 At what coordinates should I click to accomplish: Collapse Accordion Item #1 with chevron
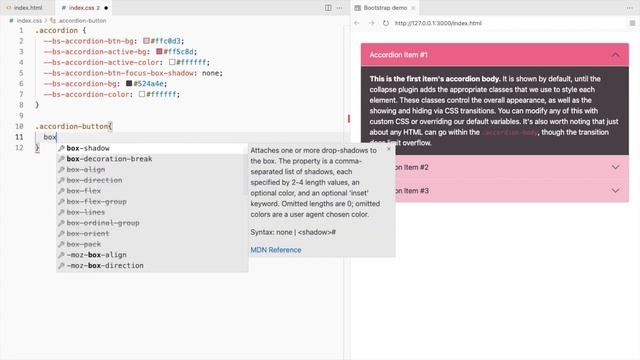[x=616, y=55]
